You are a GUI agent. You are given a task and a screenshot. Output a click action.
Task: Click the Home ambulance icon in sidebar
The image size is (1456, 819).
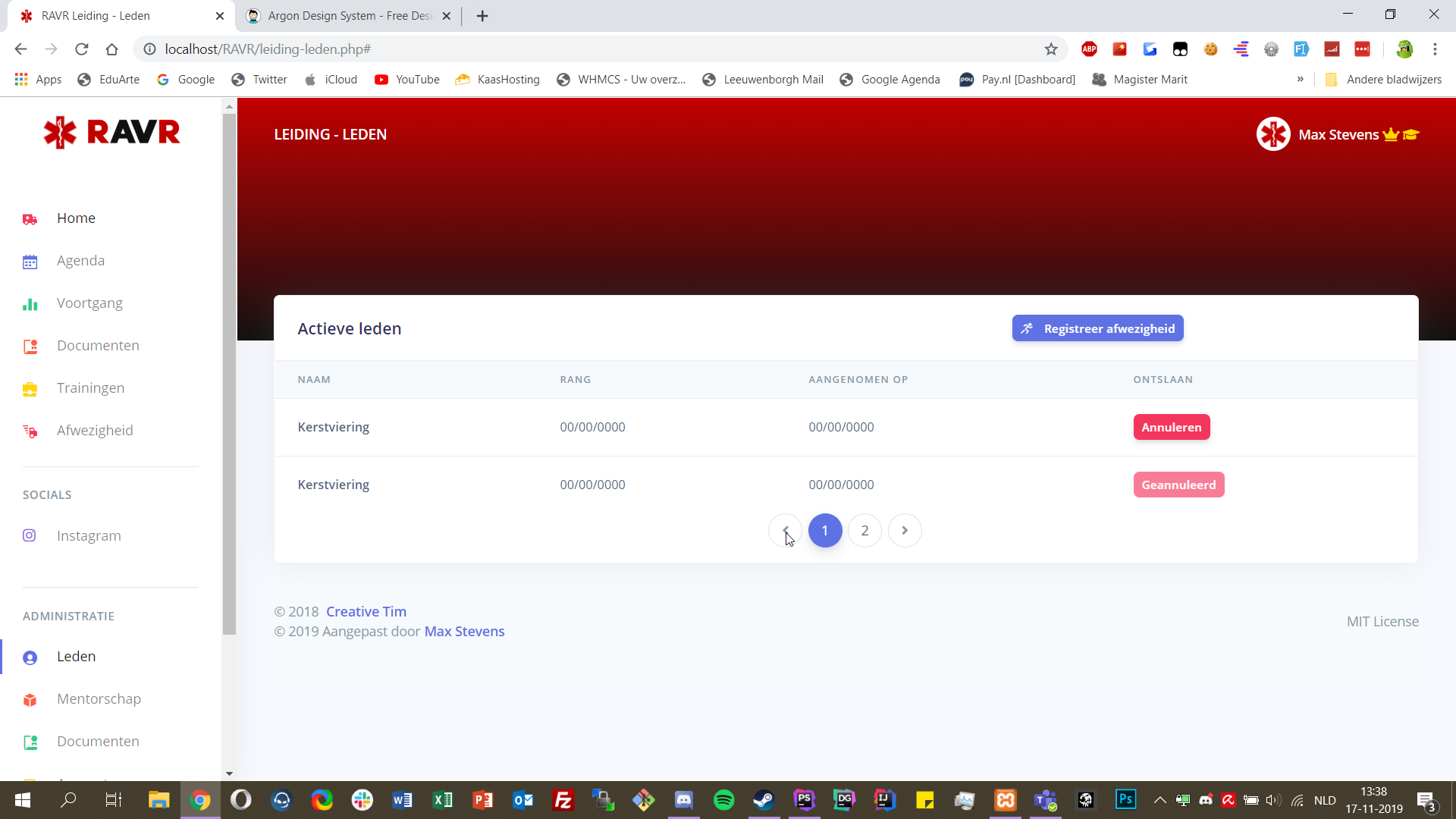pos(30,219)
